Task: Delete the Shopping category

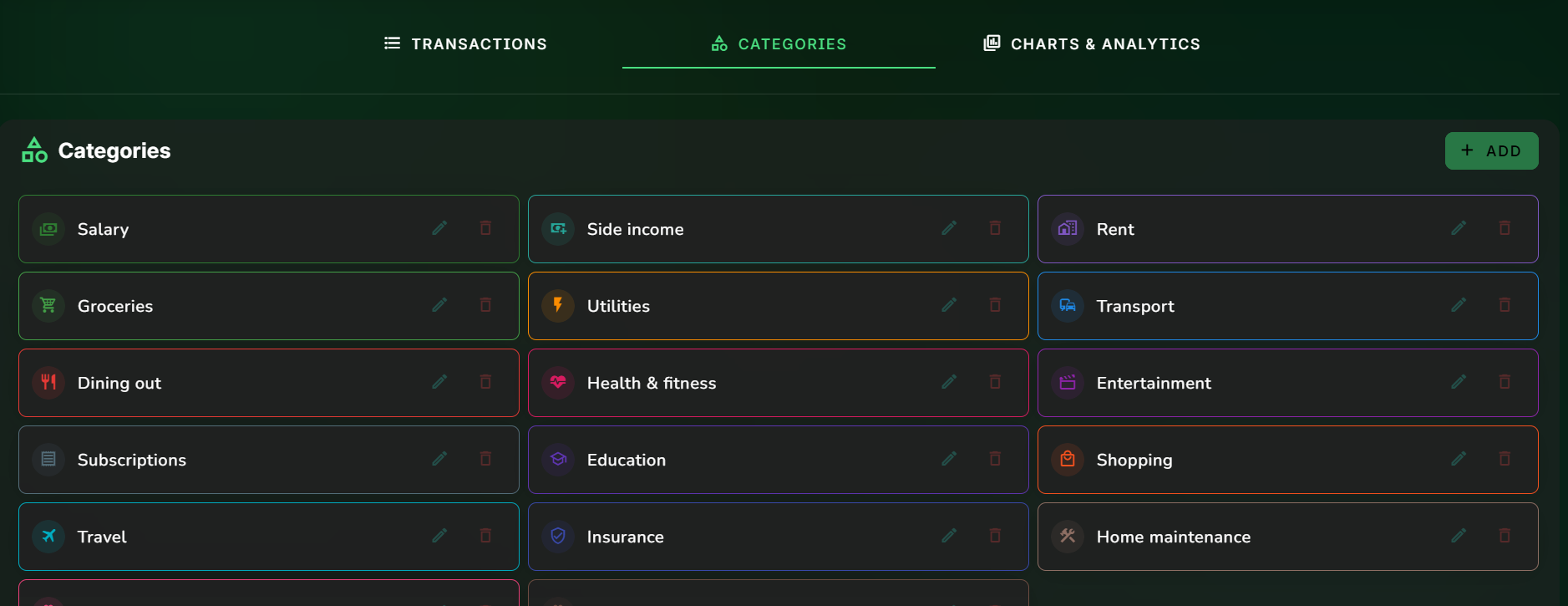Action: 1505,459
